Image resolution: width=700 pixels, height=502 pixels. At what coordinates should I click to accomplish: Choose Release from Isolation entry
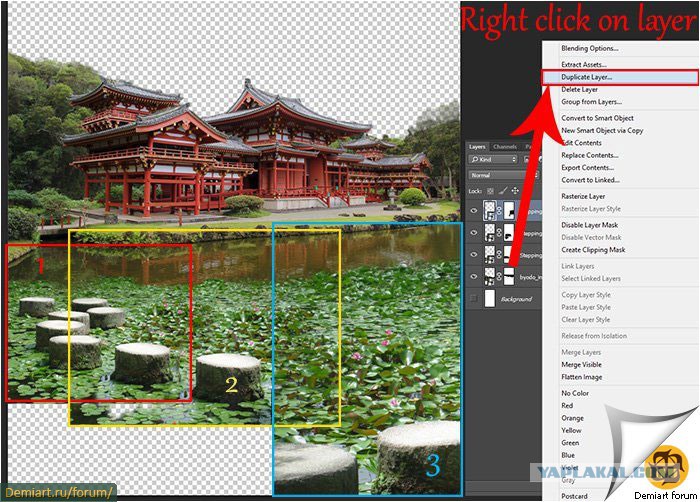(594, 336)
